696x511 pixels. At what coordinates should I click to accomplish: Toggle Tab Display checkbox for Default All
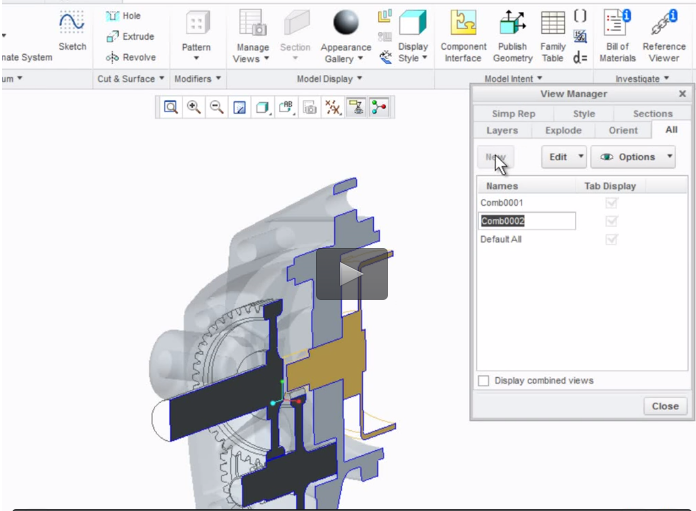(612, 240)
